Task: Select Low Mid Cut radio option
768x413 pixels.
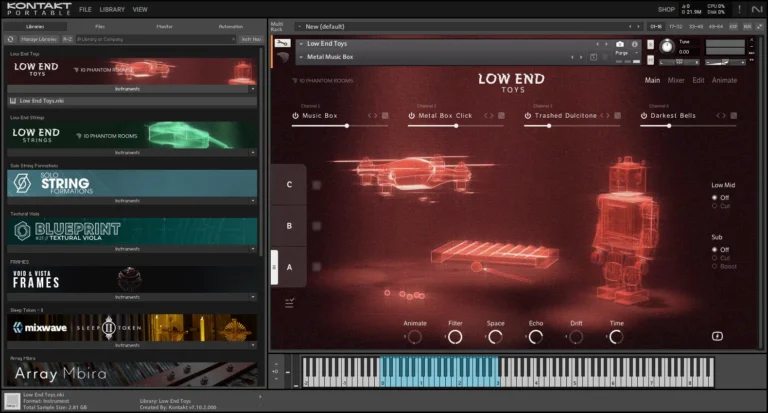Action: (x=715, y=206)
